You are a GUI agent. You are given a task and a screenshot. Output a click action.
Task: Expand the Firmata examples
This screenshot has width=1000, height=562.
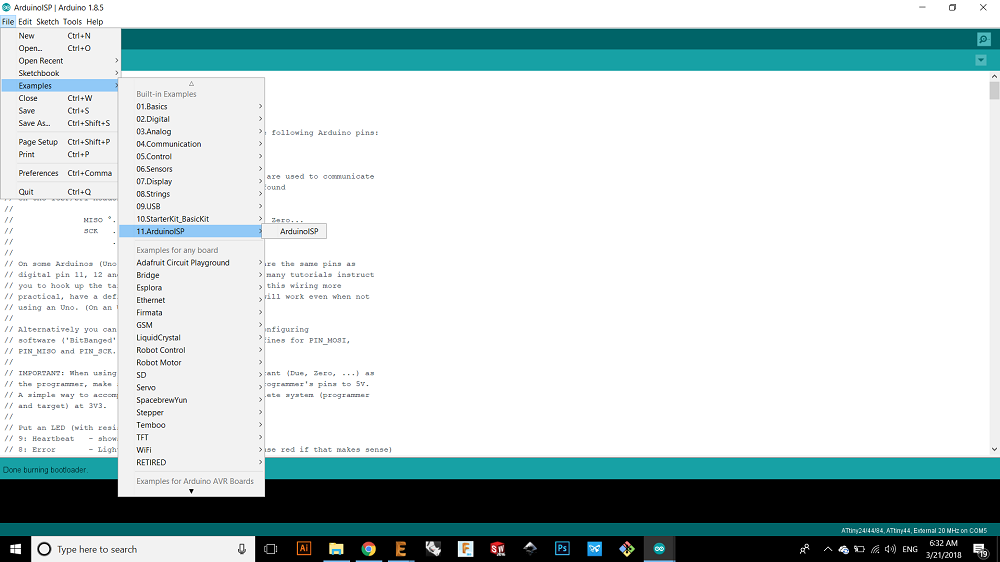(191, 313)
